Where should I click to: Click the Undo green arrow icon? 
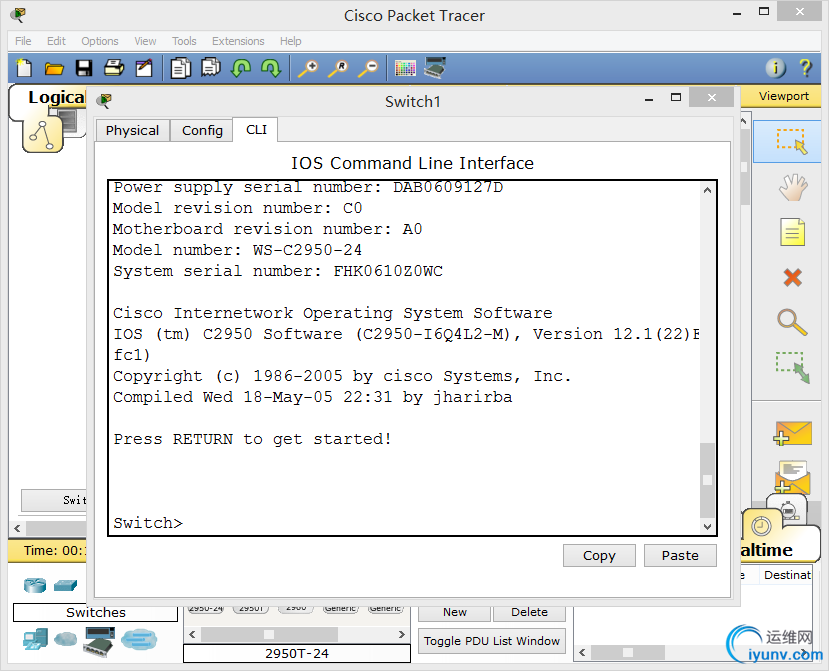241,68
